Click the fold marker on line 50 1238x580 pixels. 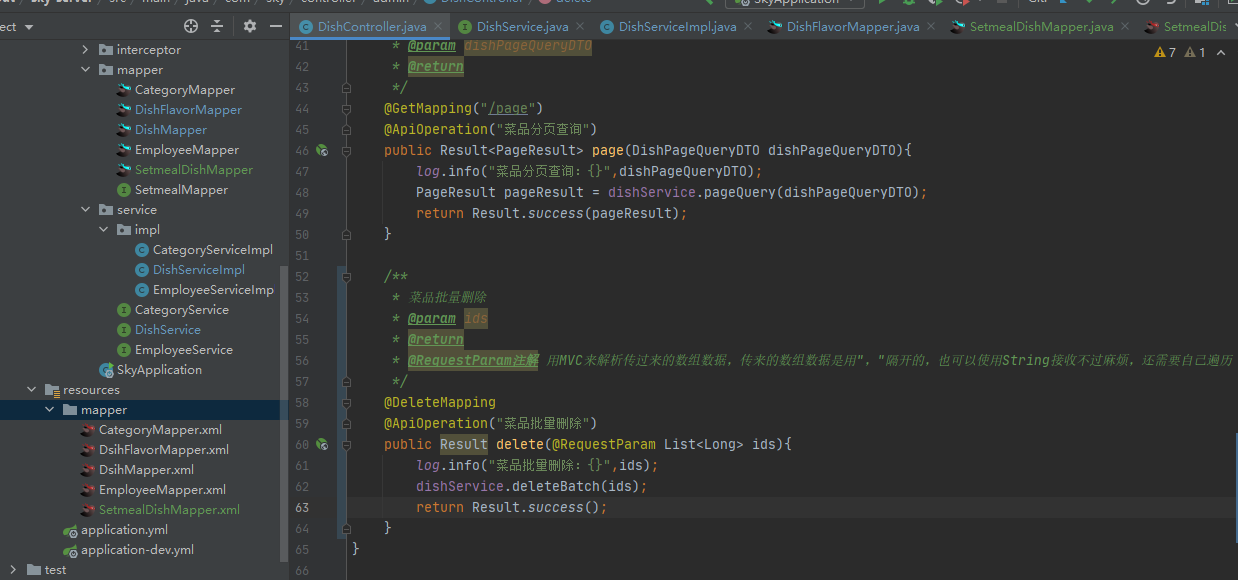coord(346,235)
